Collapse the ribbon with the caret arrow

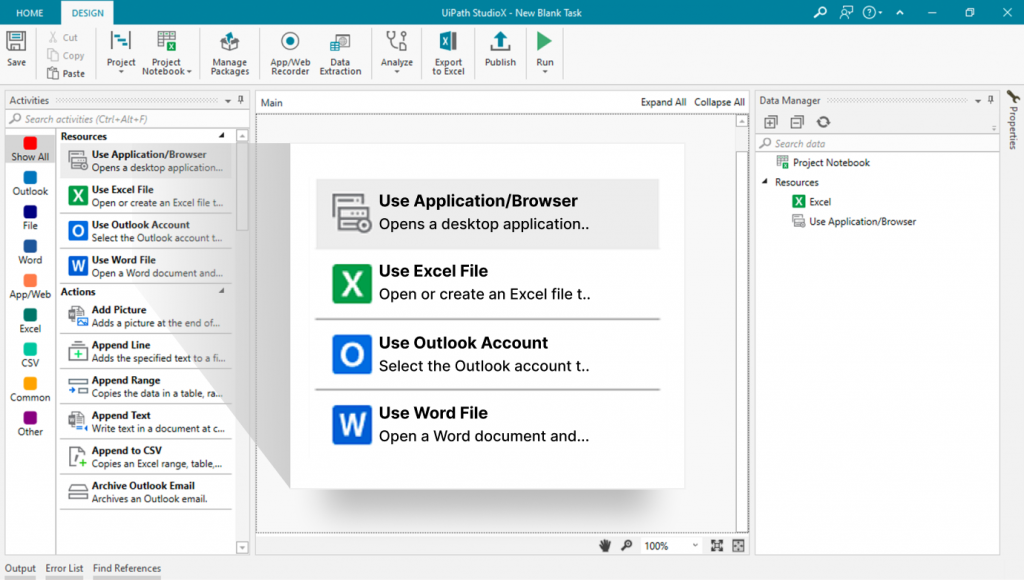[x=900, y=12]
